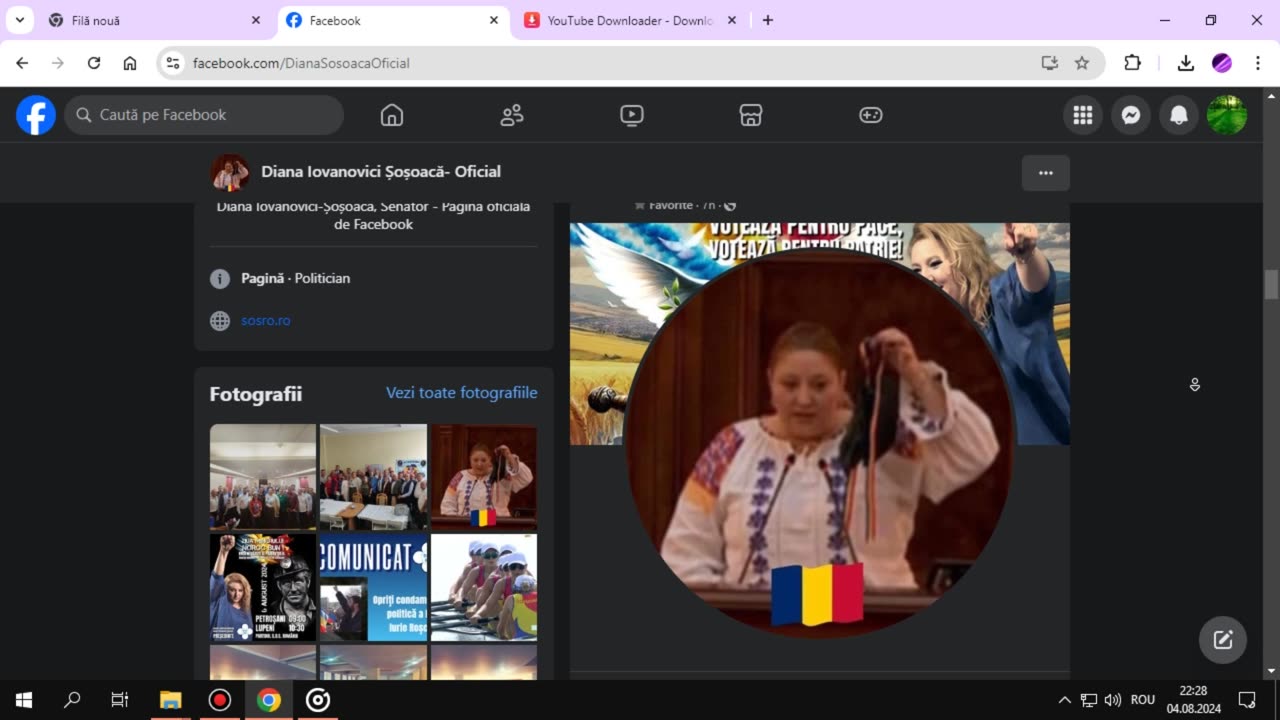Open Task View on taskbar

coord(120,700)
